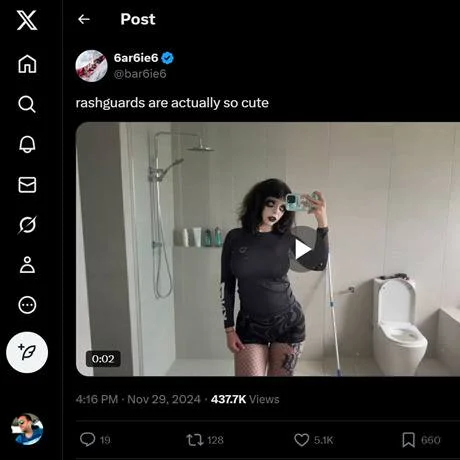Reply to post with 19 comments
The width and height of the screenshot is (460, 460).
(95, 440)
